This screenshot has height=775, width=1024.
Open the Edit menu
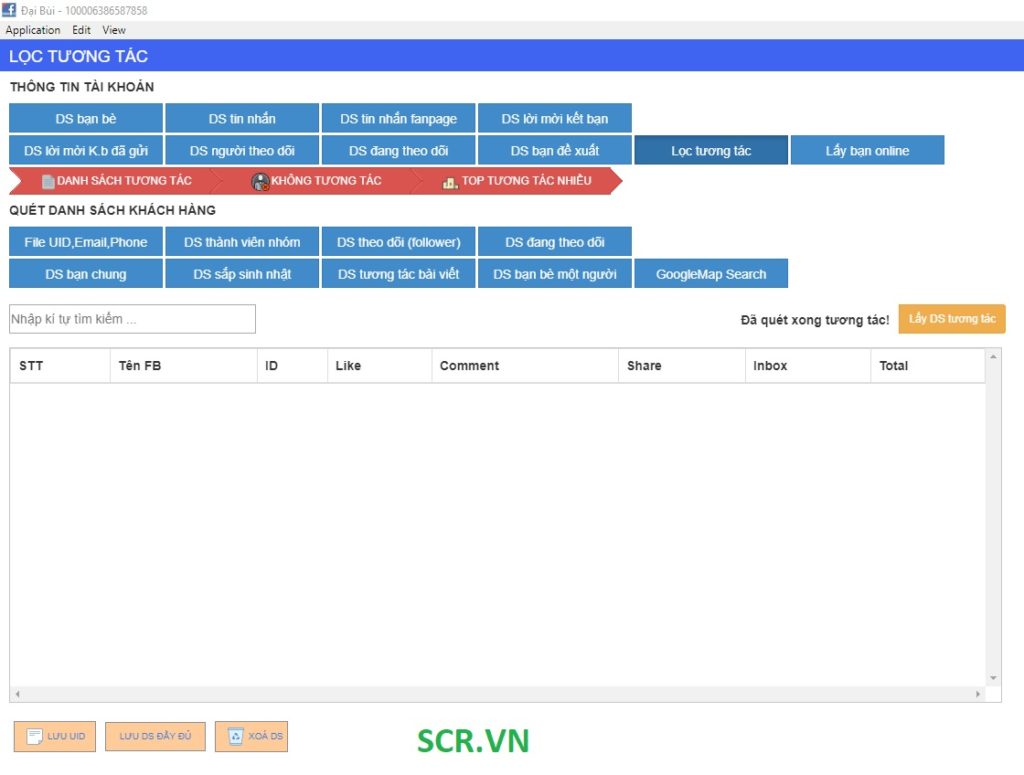pyautogui.click(x=81, y=30)
